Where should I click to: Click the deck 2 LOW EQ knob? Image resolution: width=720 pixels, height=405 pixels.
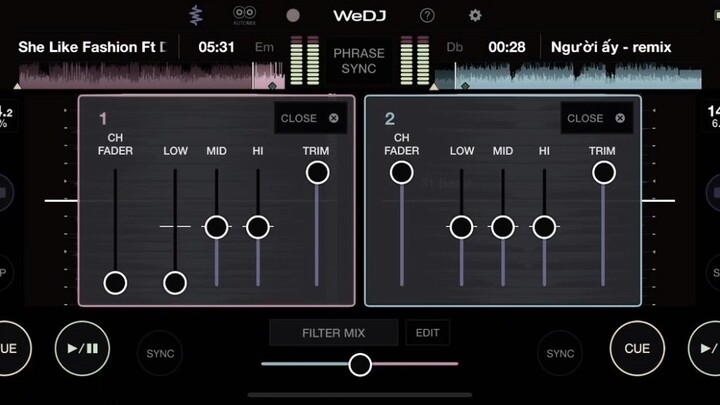click(x=461, y=227)
